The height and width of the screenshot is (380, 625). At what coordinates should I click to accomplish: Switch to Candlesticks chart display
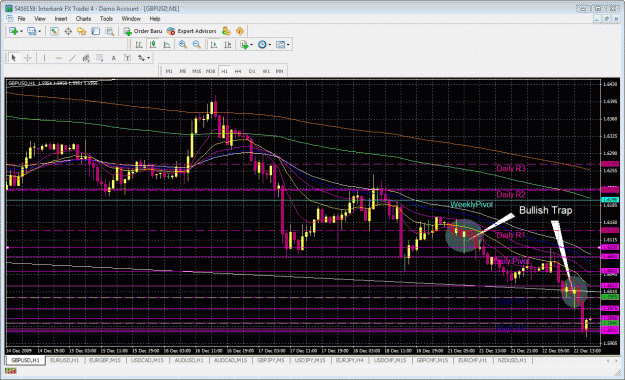point(153,45)
